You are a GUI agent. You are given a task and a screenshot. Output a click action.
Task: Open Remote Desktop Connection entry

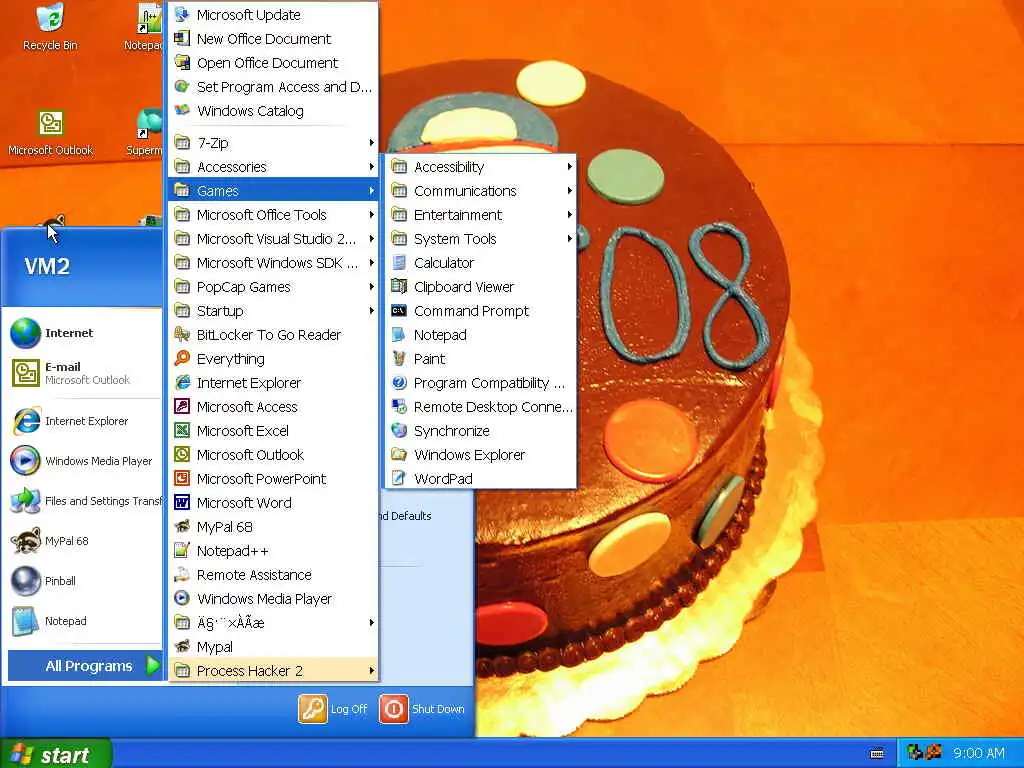tap(481, 407)
